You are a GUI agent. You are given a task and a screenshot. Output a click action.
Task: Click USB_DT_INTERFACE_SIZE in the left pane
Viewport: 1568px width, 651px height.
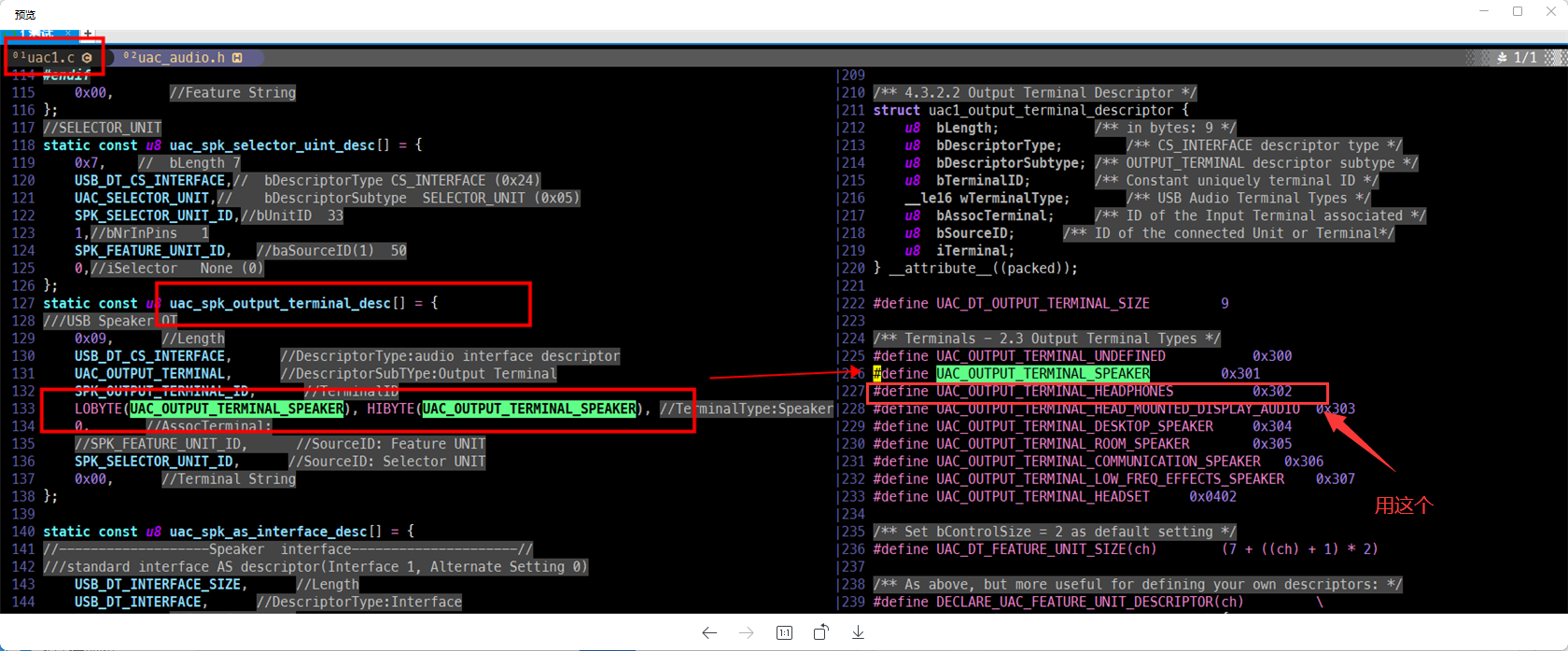pyautogui.click(x=158, y=585)
